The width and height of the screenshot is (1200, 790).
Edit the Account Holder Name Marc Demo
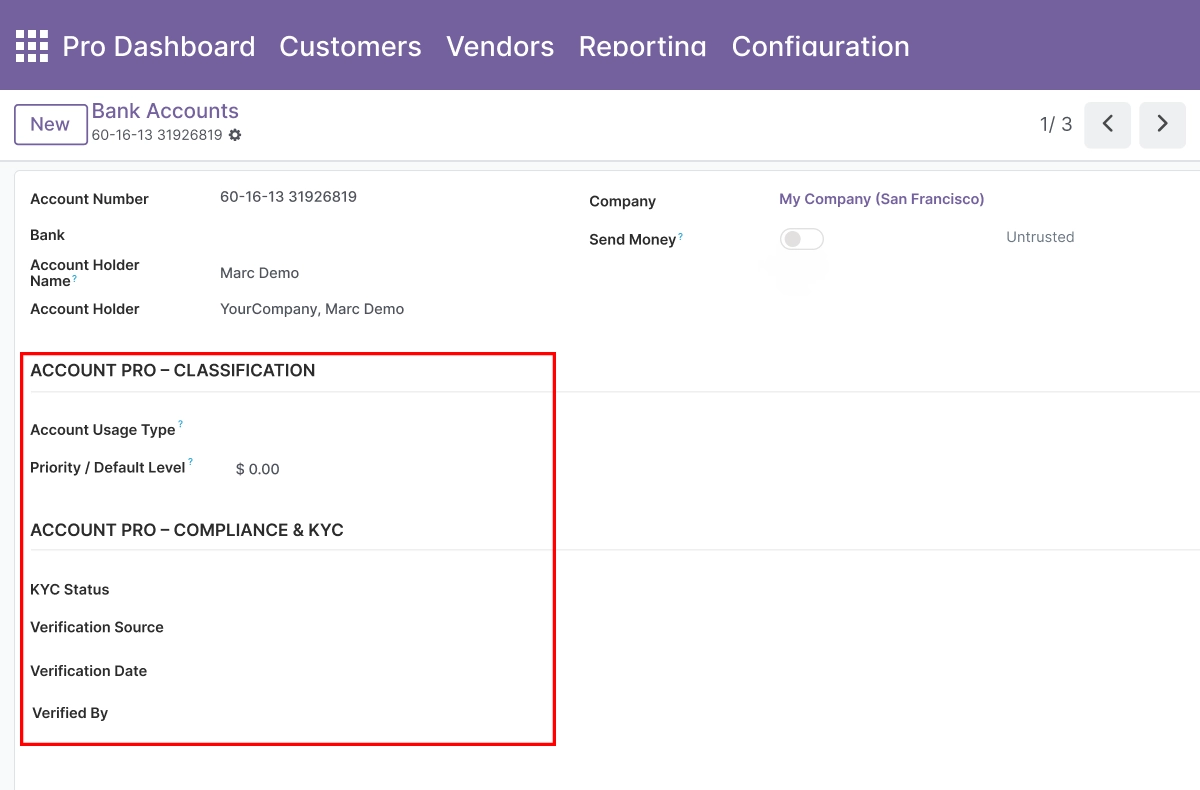click(259, 273)
